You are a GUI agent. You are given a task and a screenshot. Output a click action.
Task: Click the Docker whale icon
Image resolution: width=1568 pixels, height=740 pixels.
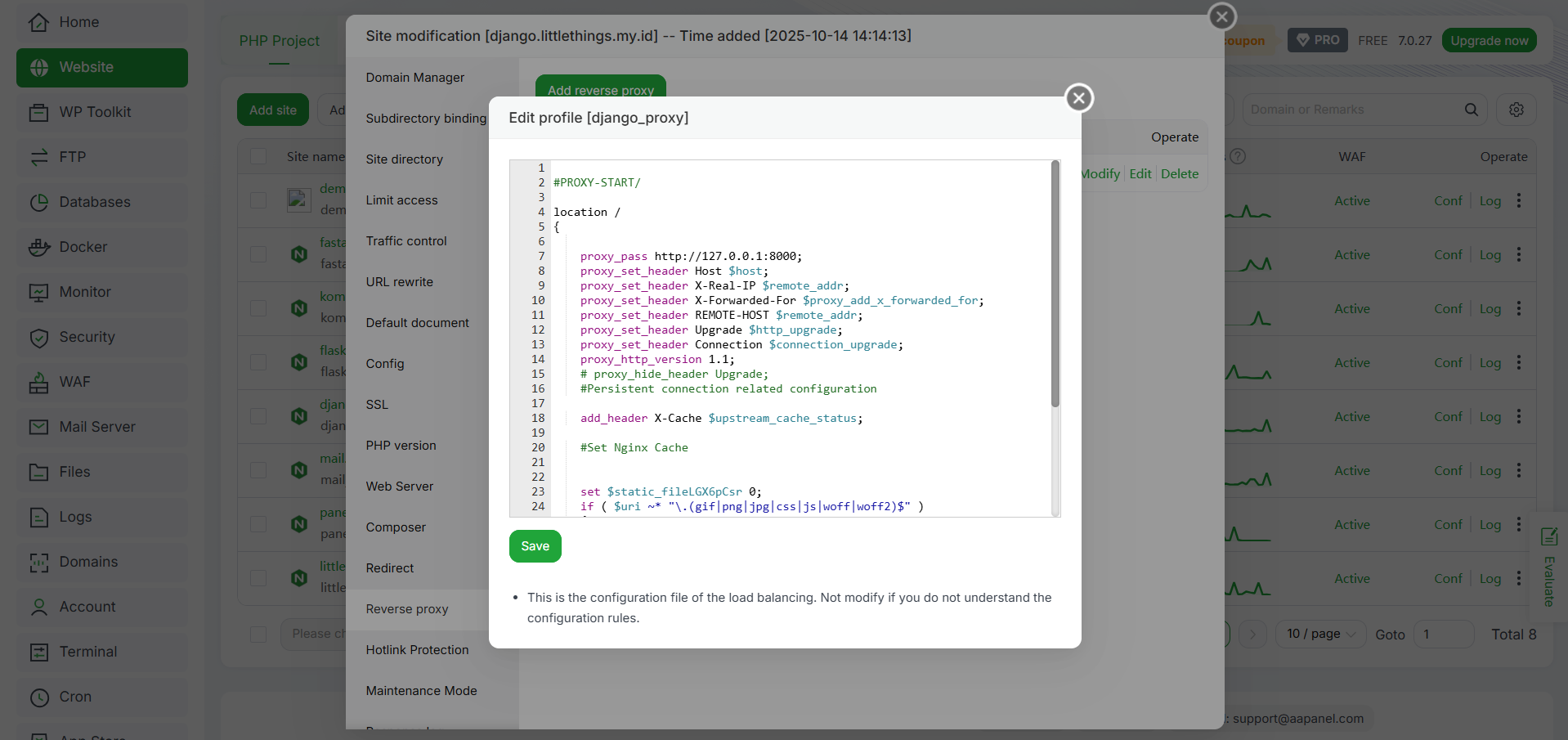(38, 247)
